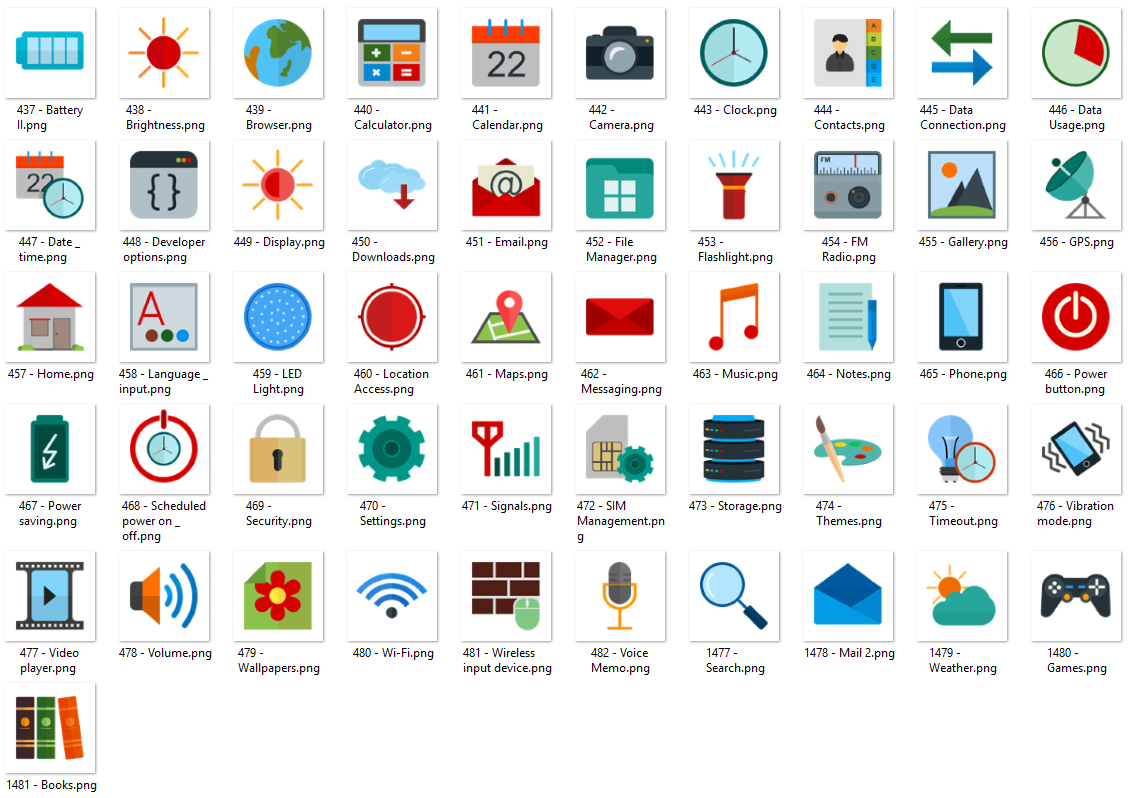The height and width of the screenshot is (798, 1129).
Task: Select the Battery icon file 437
Action: 50,52
